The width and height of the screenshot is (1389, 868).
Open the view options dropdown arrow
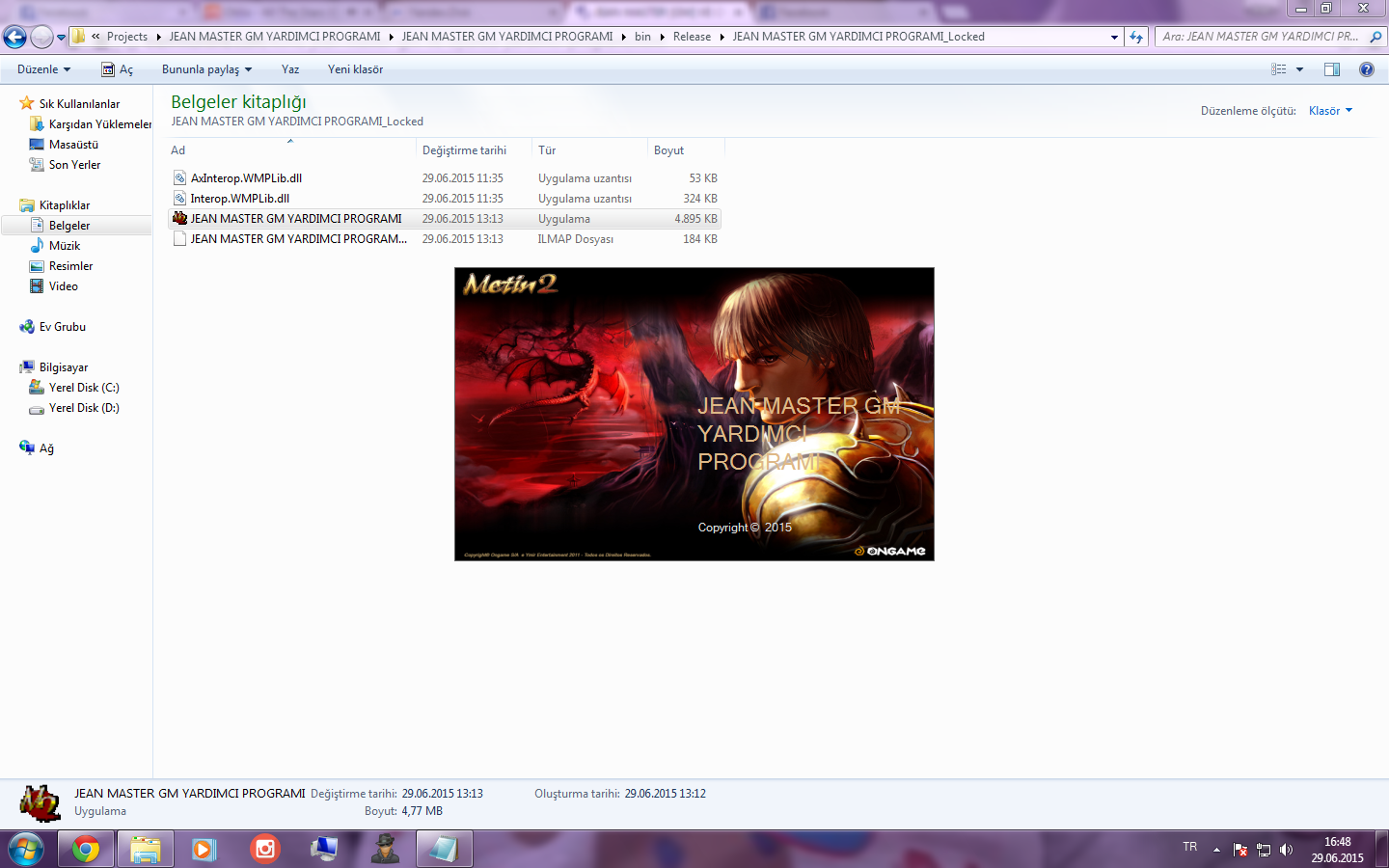[x=1299, y=69]
